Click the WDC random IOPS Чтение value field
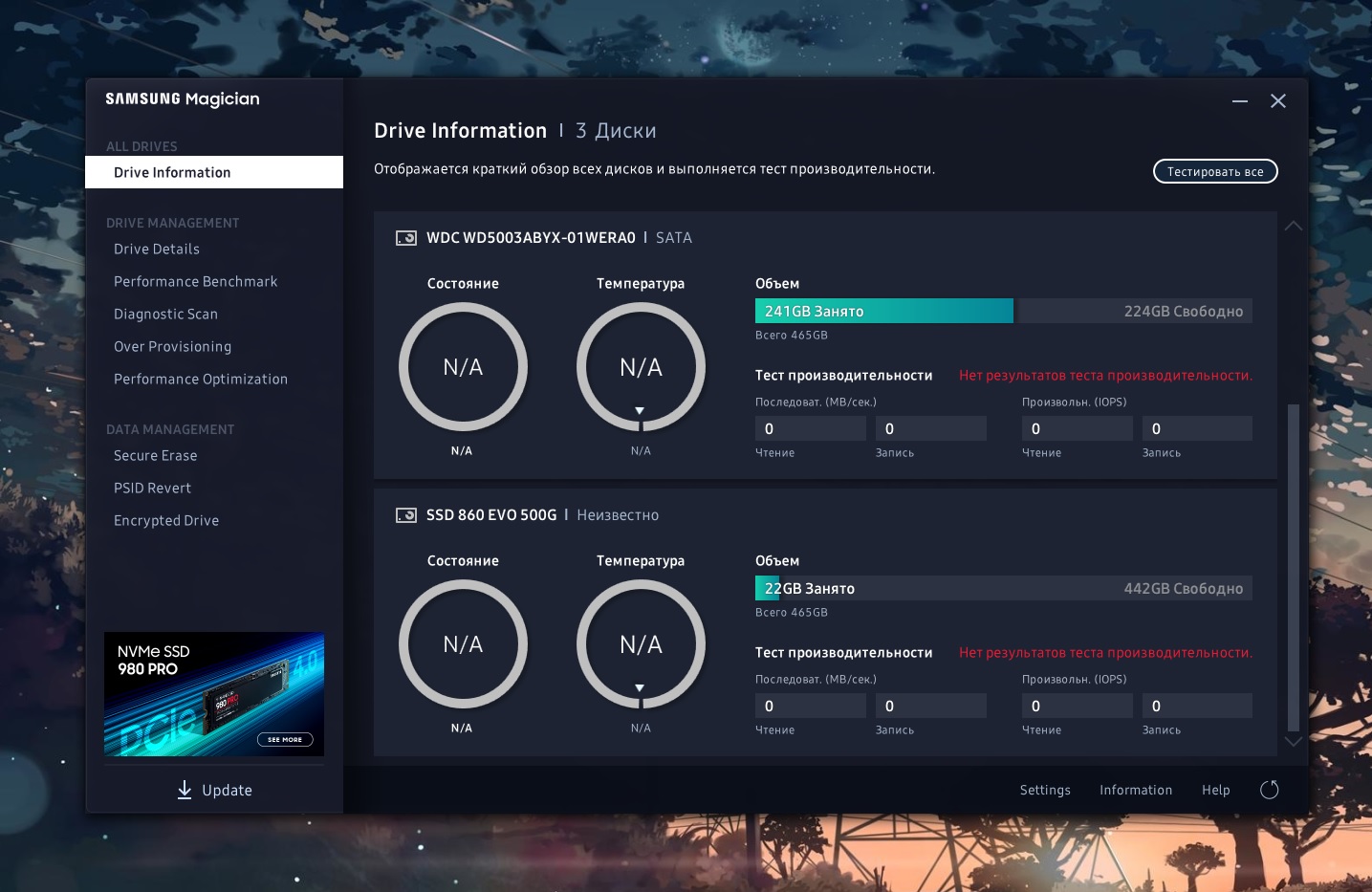The image size is (1372, 892). (1078, 428)
